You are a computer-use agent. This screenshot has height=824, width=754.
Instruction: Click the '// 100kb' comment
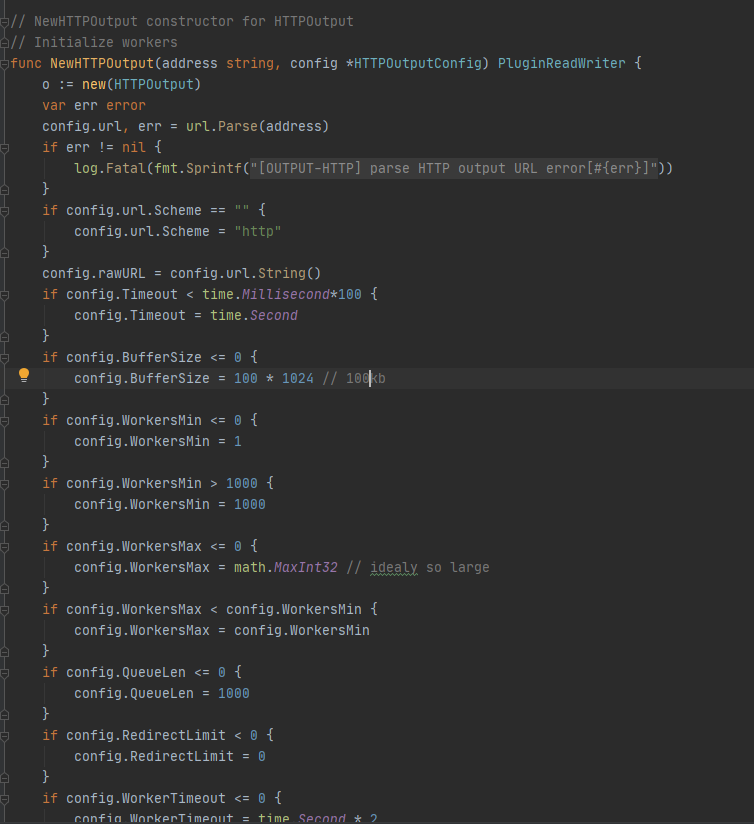click(354, 379)
